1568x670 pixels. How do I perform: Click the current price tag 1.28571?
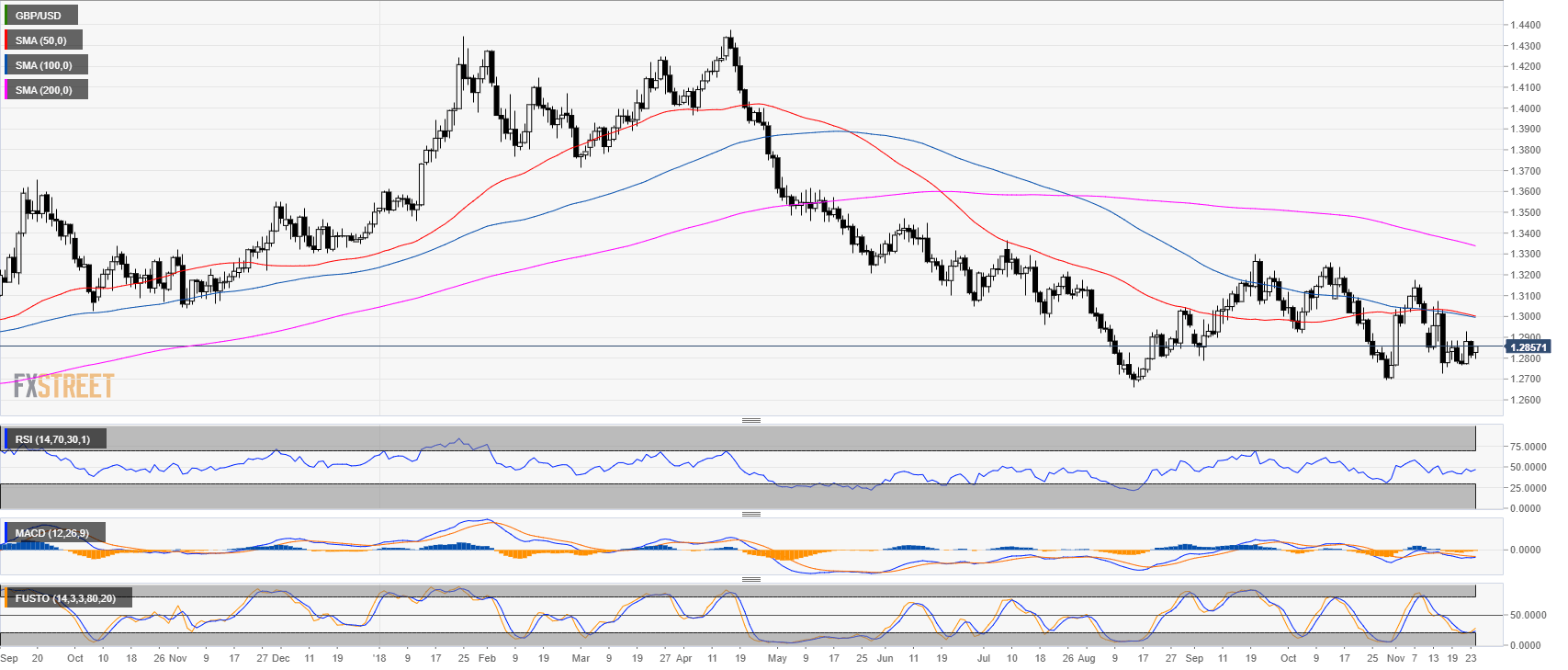[1528, 347]
